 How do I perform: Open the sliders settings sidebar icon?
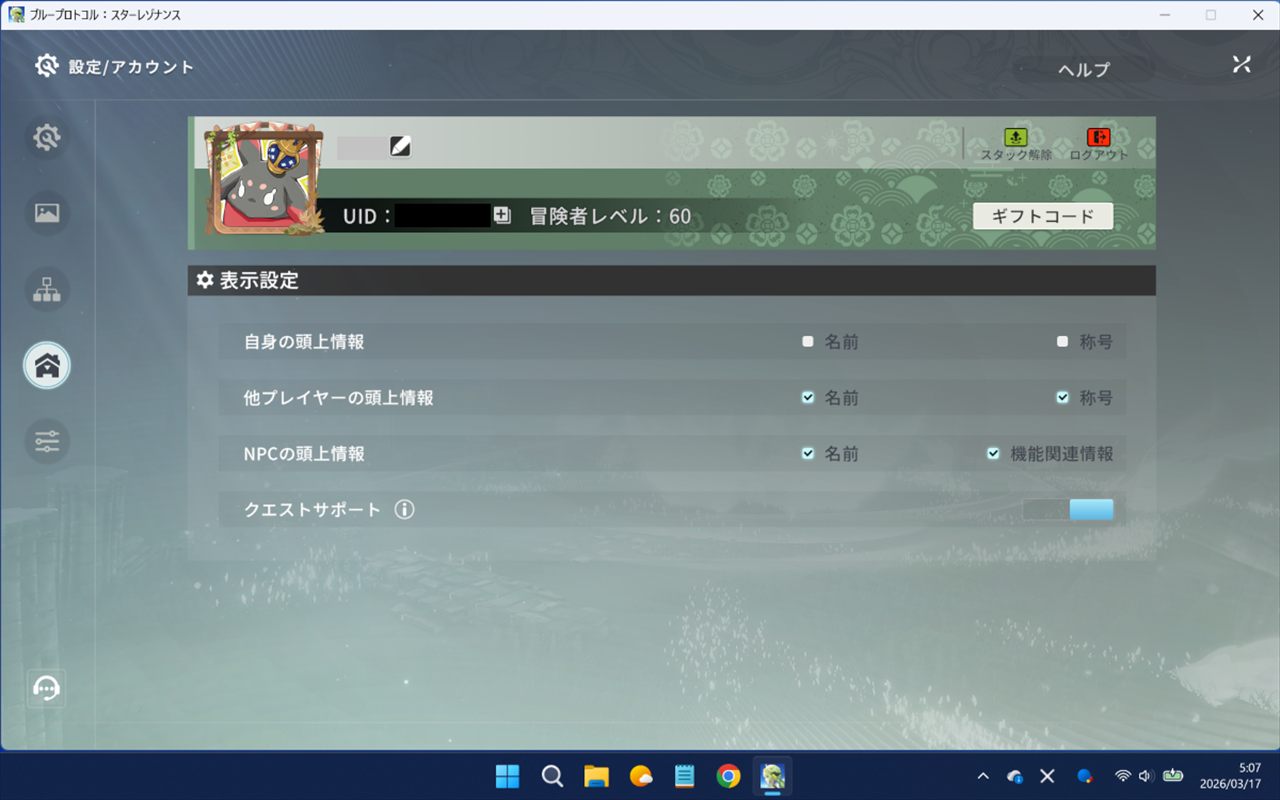(47, 441)
